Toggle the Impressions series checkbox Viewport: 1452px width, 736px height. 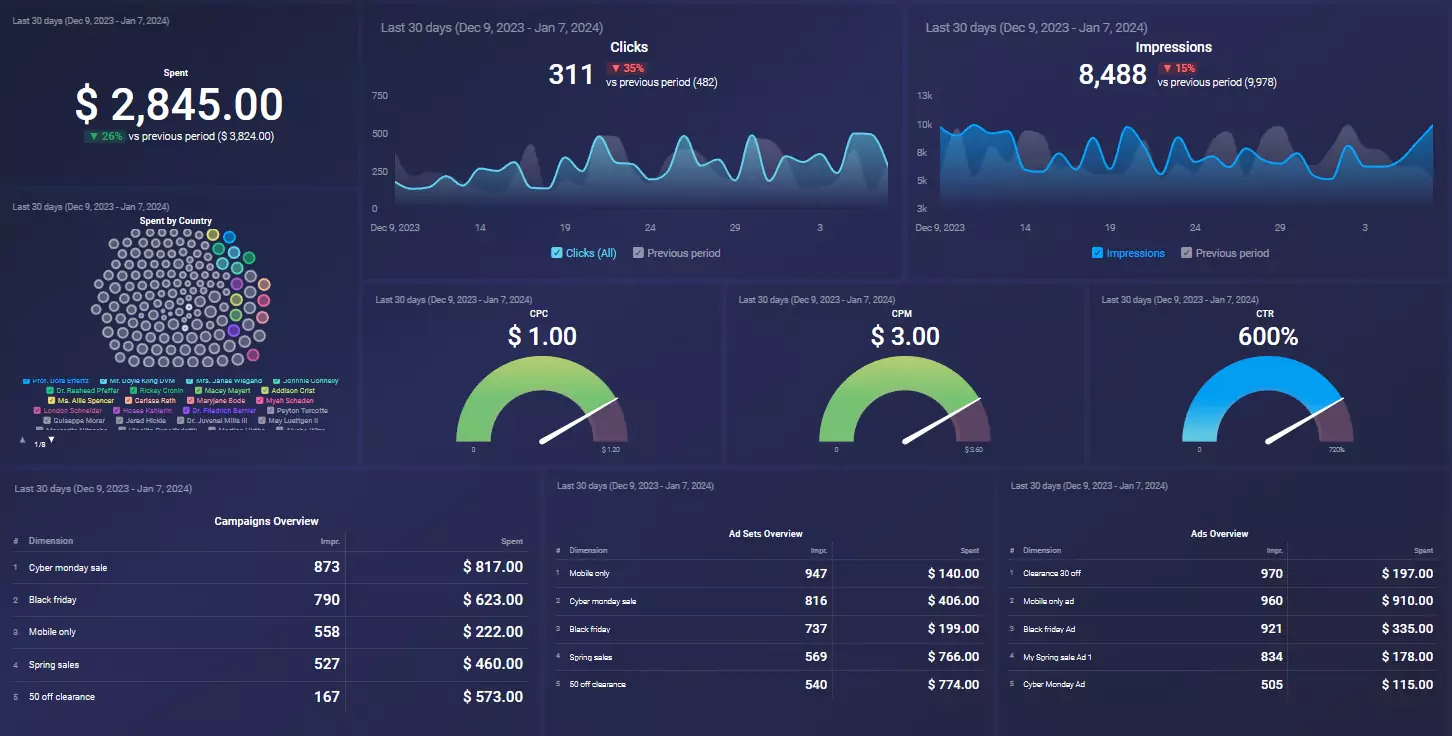point(1097,253)
